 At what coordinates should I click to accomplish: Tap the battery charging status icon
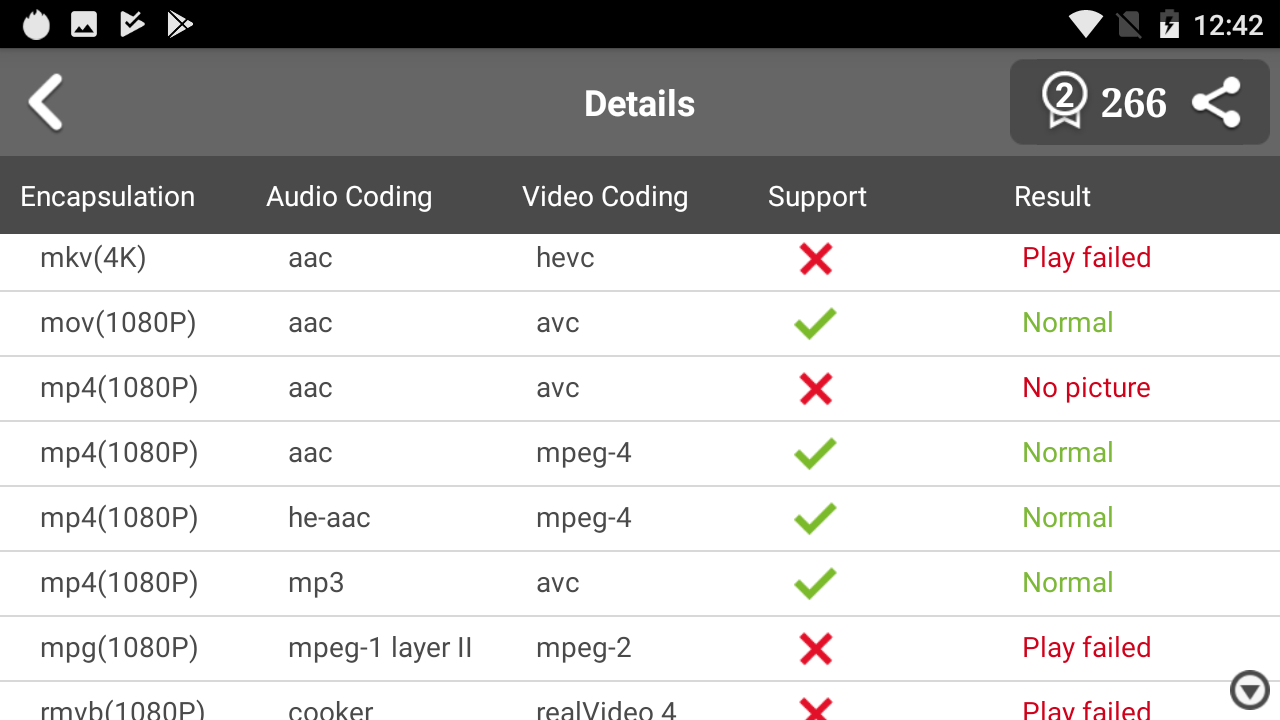pyautogui.click(x=1168, y=24)
